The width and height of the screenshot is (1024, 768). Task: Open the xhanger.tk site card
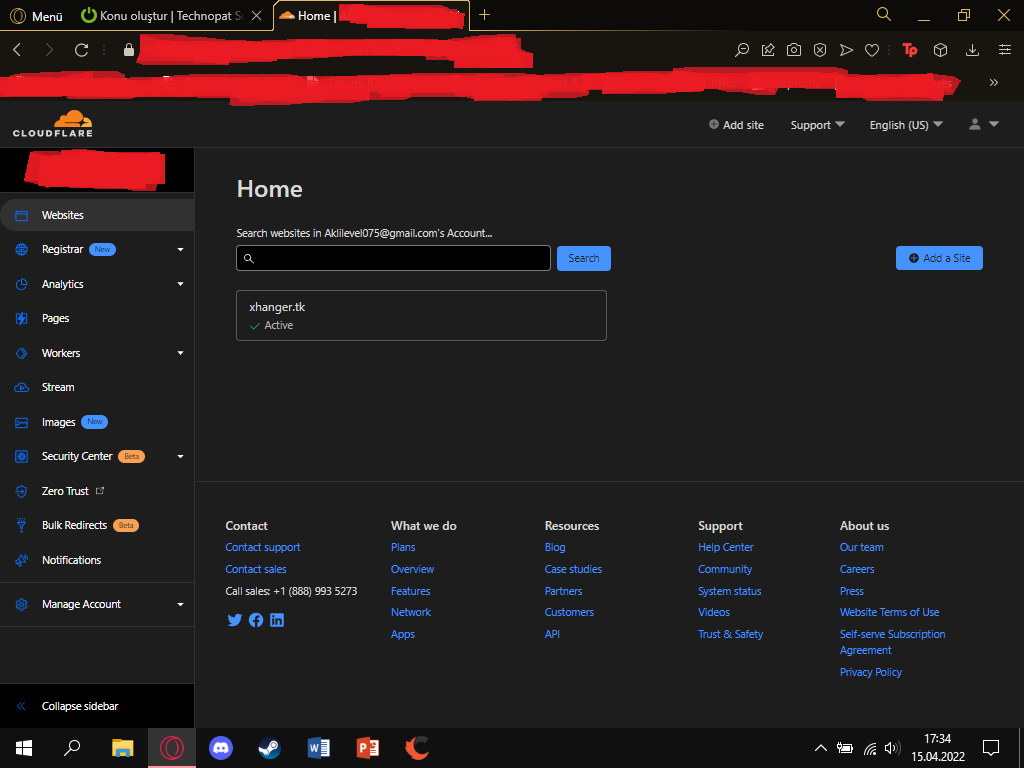coord(421,315)
